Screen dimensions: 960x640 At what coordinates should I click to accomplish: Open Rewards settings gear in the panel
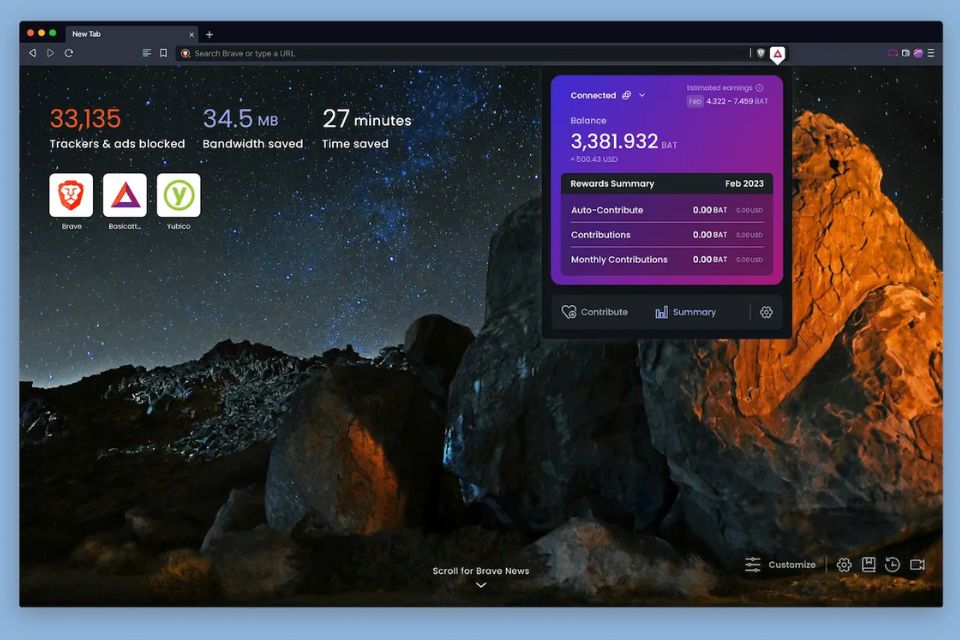coord(766,312)
